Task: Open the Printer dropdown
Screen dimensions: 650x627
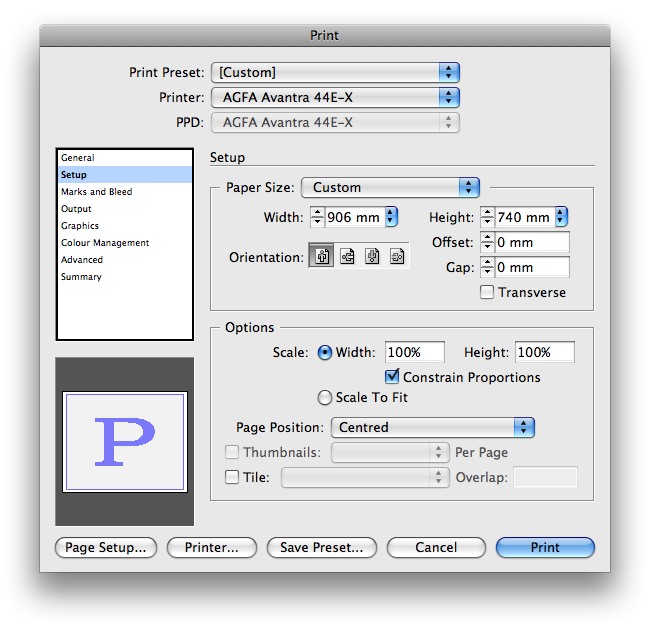Action: 335,97
